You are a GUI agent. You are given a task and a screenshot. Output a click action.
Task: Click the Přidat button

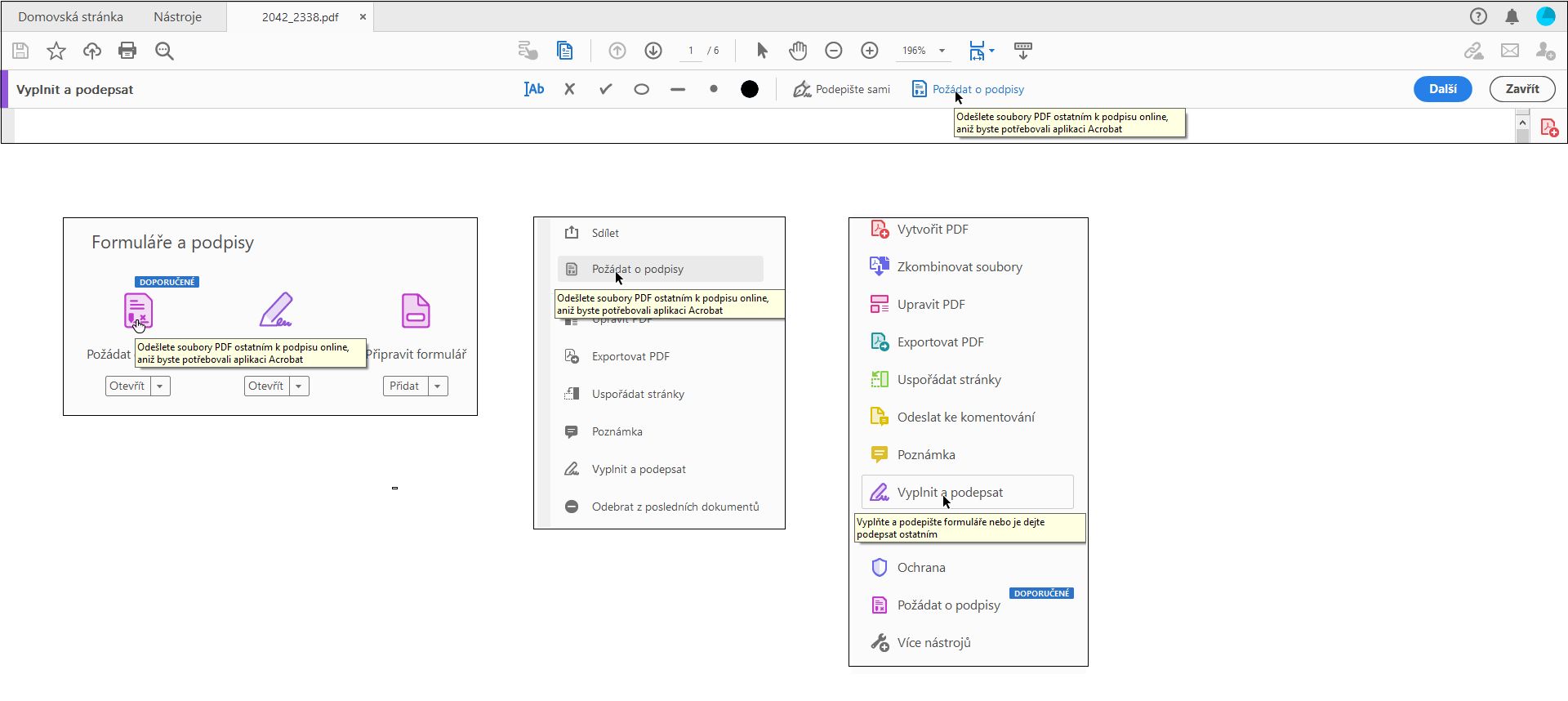point(405,386)
